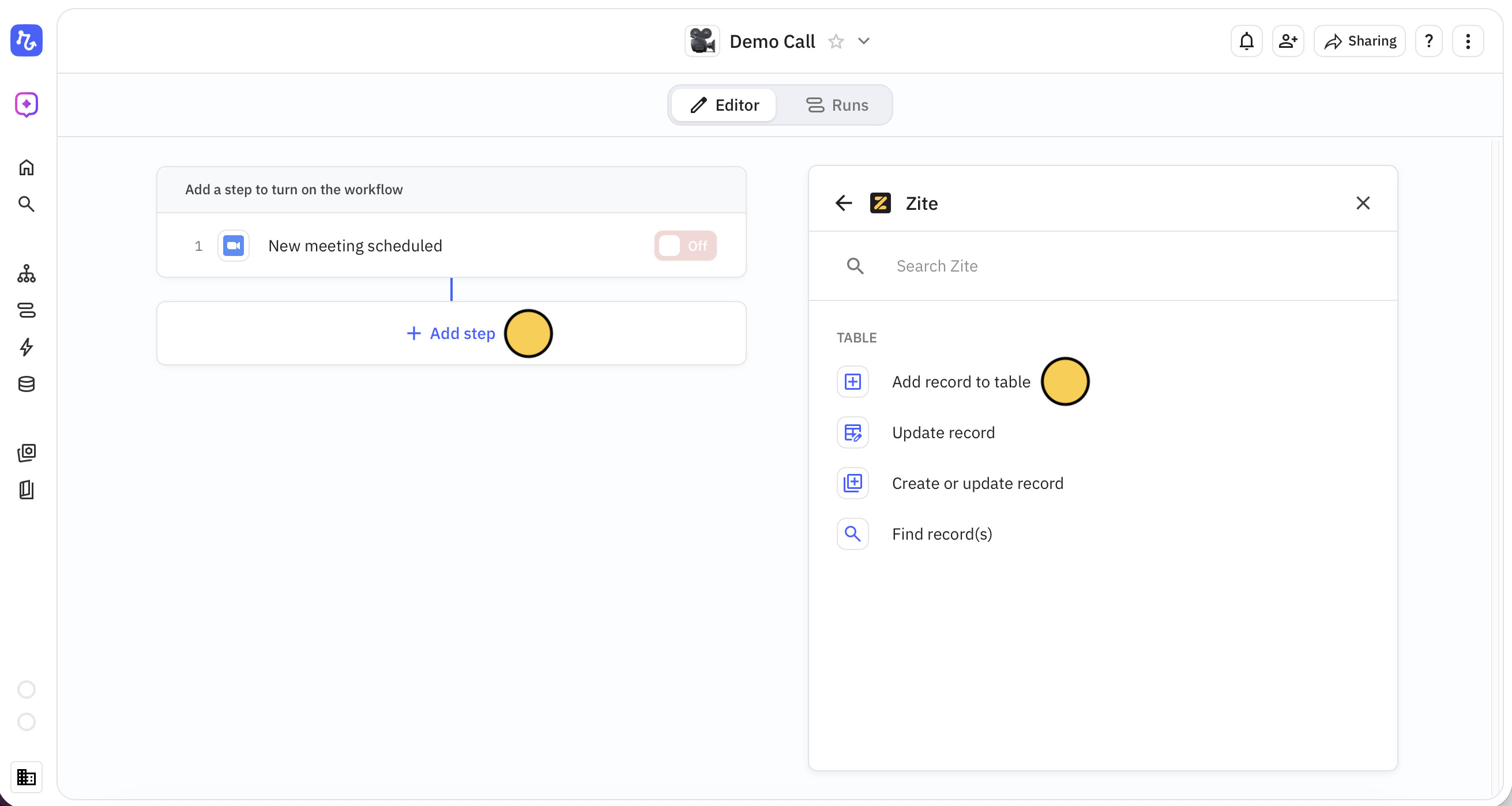Go to Home in the sidebar
Viewport: 1512px width, 806px height.
(x=27, y=168)
